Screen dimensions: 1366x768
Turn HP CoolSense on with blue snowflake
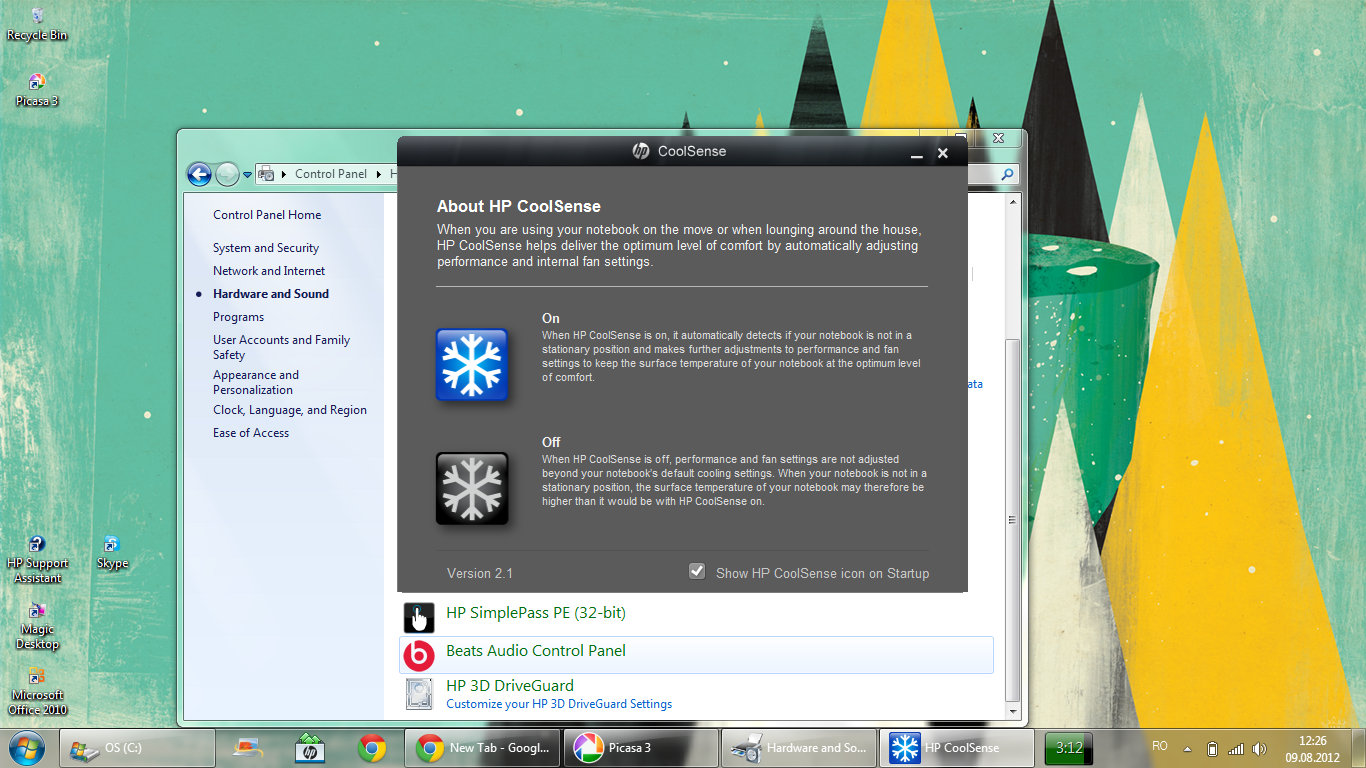click(472, 365)
